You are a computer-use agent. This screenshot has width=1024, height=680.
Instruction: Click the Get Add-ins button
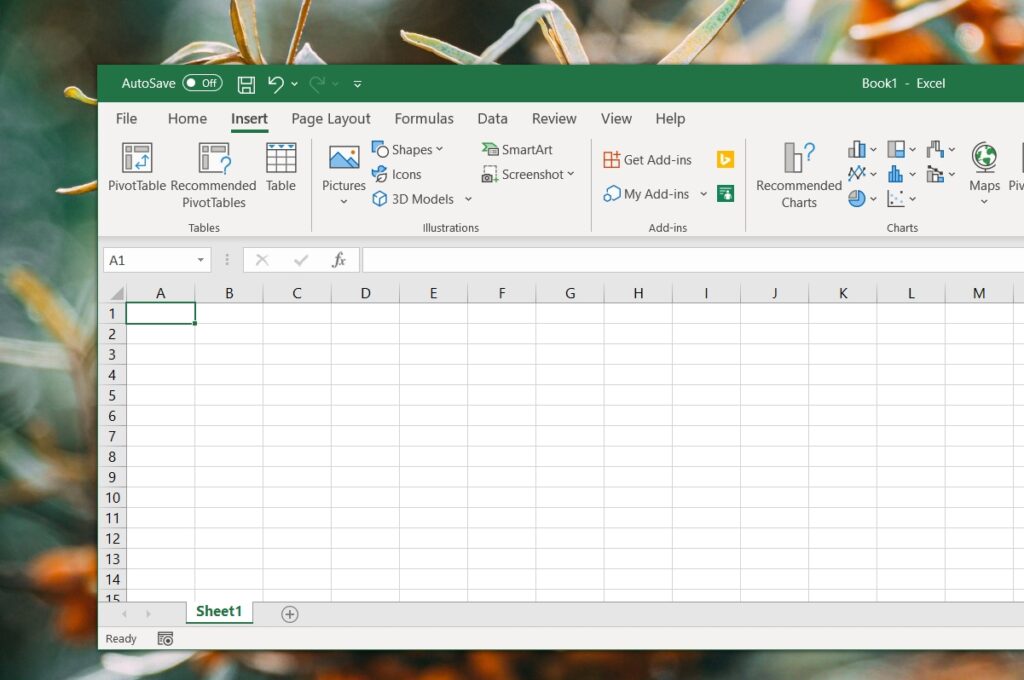(x=647, y=159)
